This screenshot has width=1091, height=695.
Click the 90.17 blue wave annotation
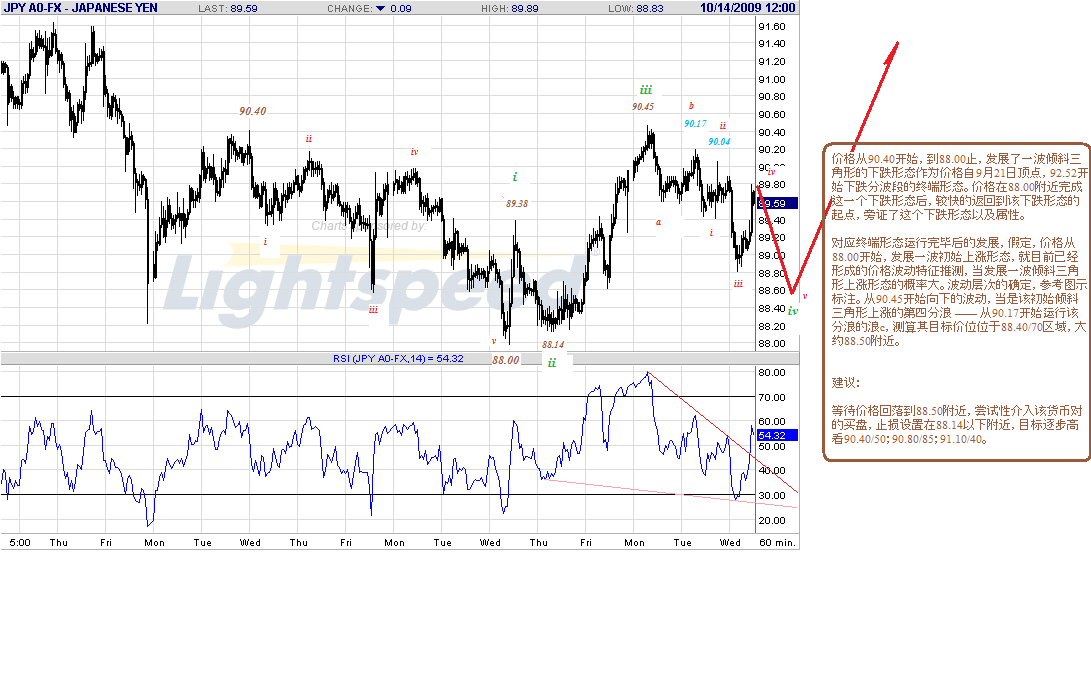click(x=695, y=124)
